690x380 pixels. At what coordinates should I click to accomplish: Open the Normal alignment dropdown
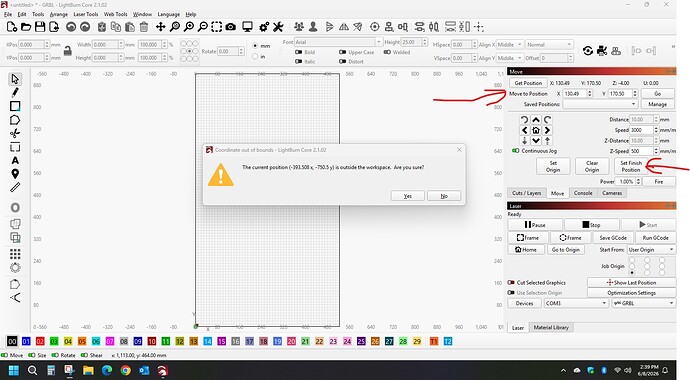549,44
